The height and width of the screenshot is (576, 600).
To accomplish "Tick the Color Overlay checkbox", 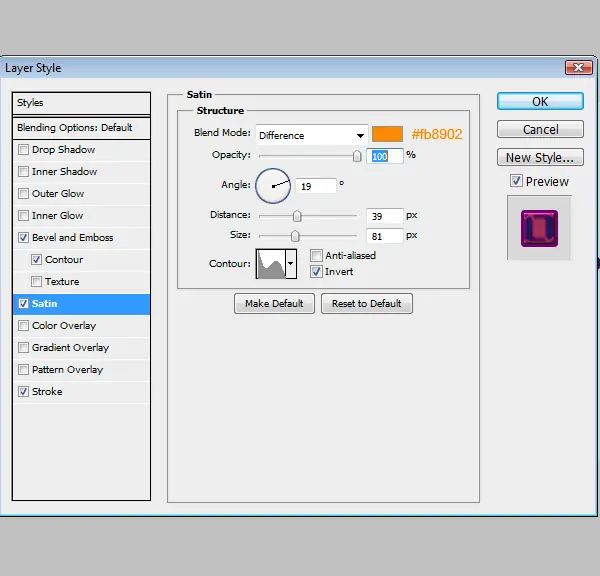I will pyautogui.click(x=23, y=325).
